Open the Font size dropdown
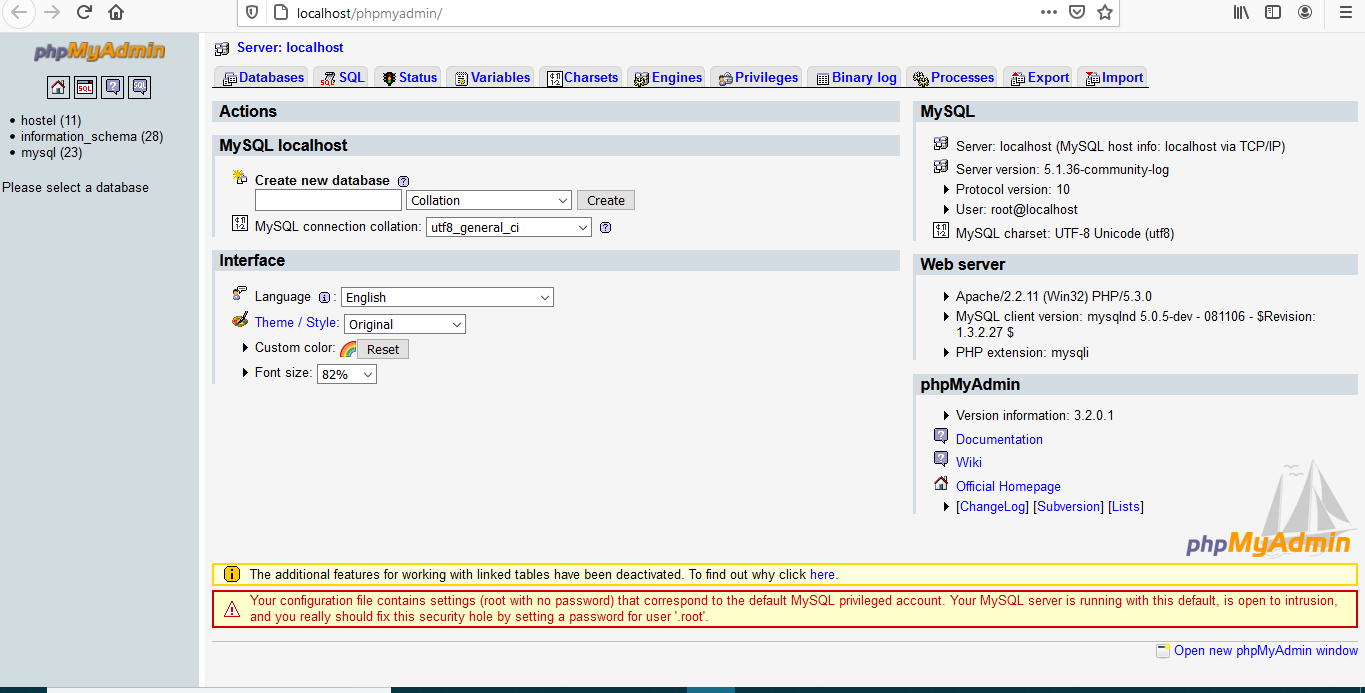This screenshot has height=693, width=1365. point(346,373)
